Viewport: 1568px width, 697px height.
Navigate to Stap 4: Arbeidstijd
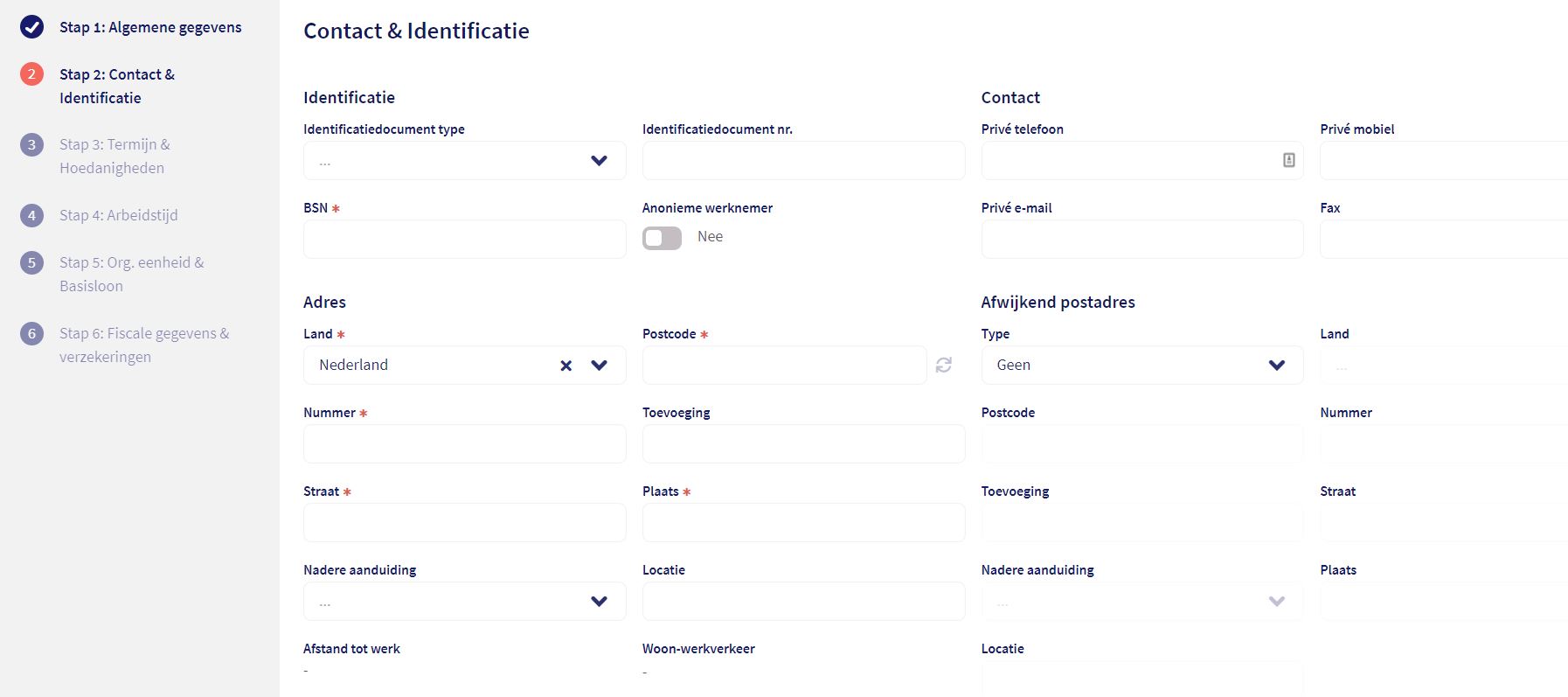[x=118, y=215]
